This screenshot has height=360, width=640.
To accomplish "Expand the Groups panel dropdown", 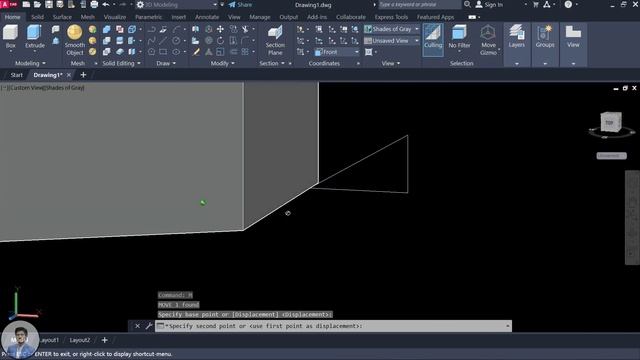I will coord(545,64).
